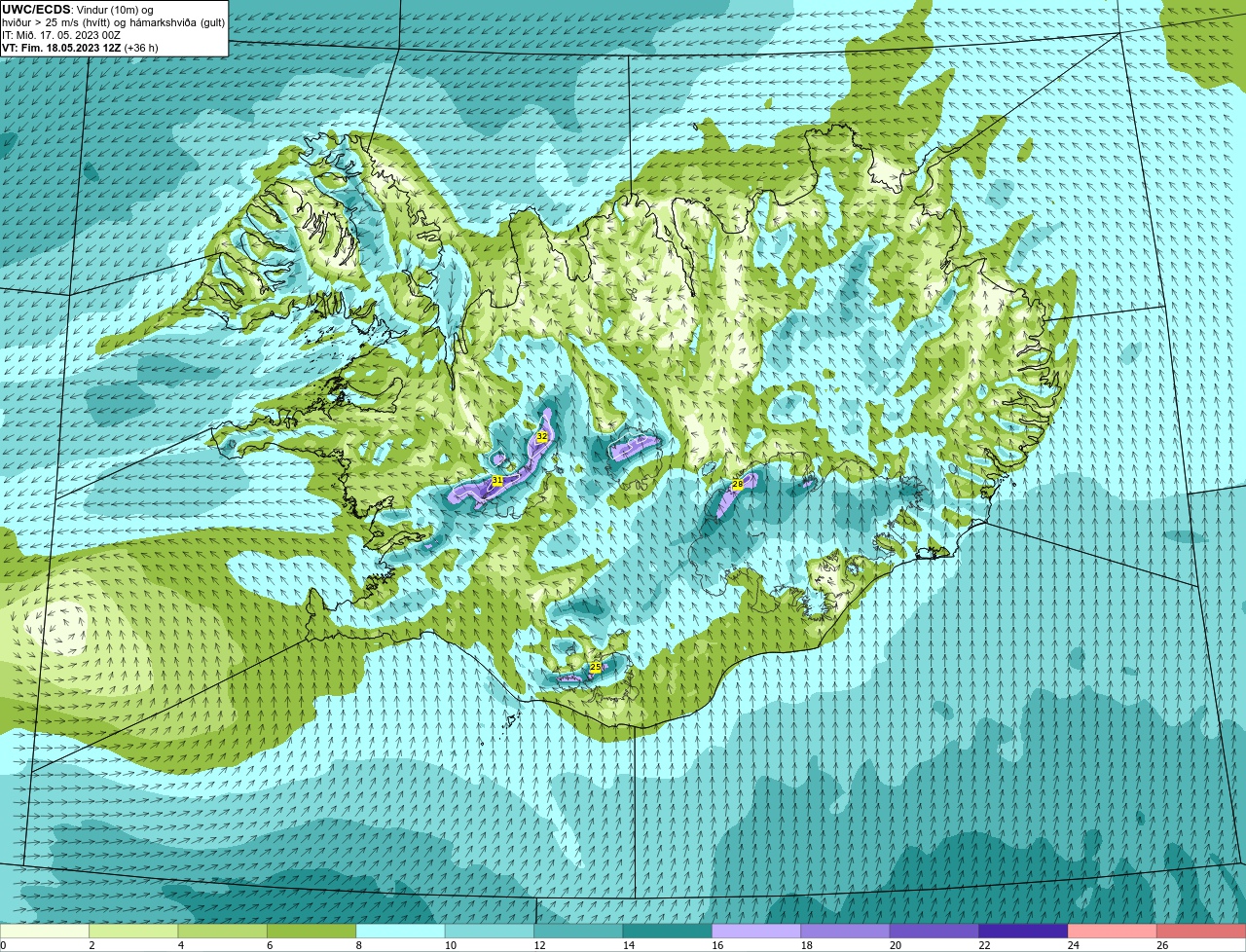This screenshot has height=952, width=1246.
Task: Click the 16–18 m/s lavender legend swatch
Action: (x=756, y=931)
